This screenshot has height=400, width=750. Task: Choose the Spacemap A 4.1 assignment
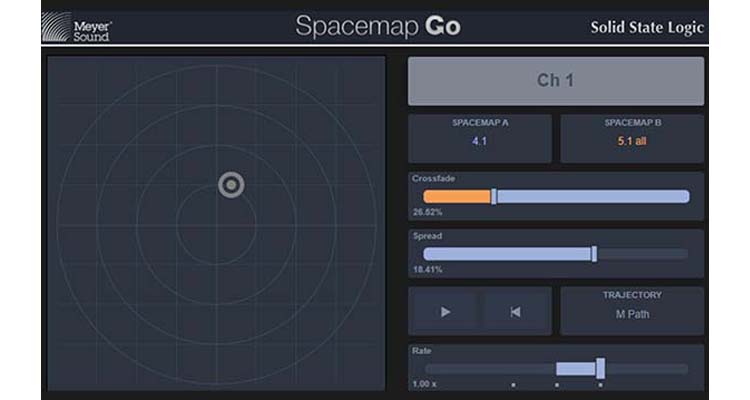(480, 139)
